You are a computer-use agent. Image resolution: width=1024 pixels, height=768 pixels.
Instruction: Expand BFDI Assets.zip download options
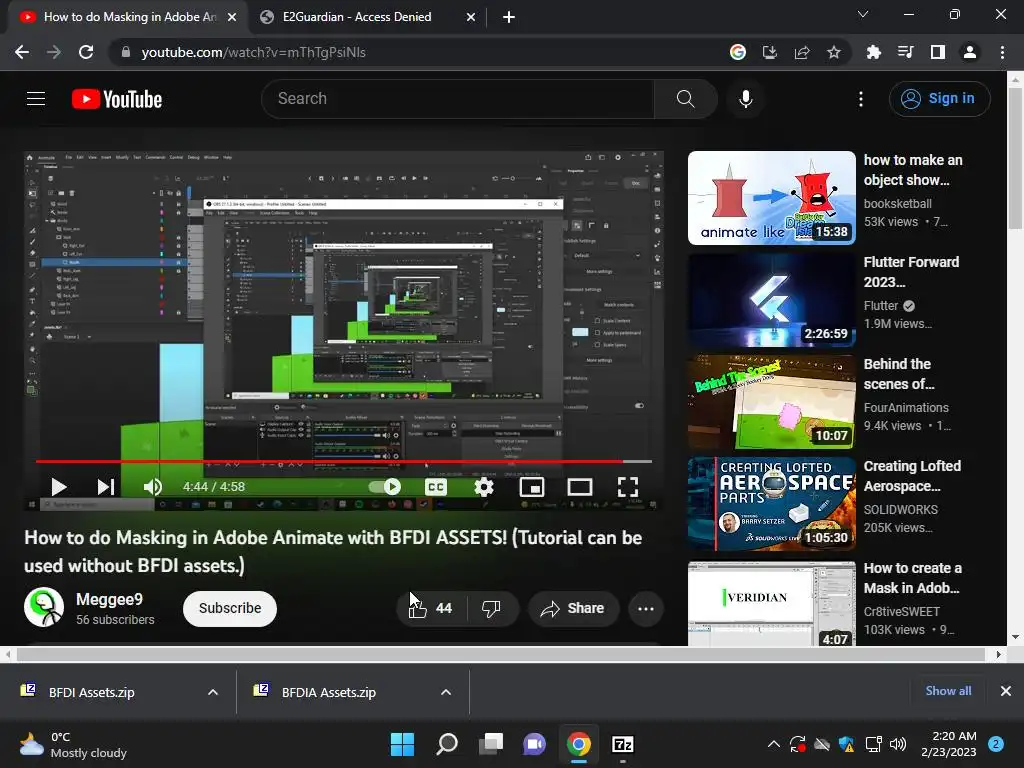click(x=213, y=692)
